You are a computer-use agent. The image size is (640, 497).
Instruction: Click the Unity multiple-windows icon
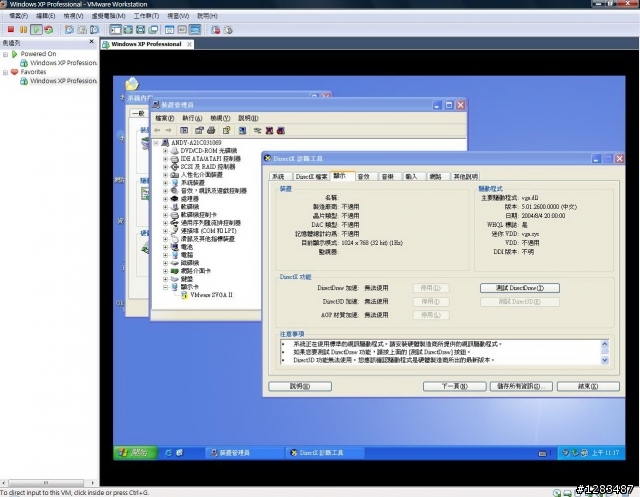pos(153,29)
